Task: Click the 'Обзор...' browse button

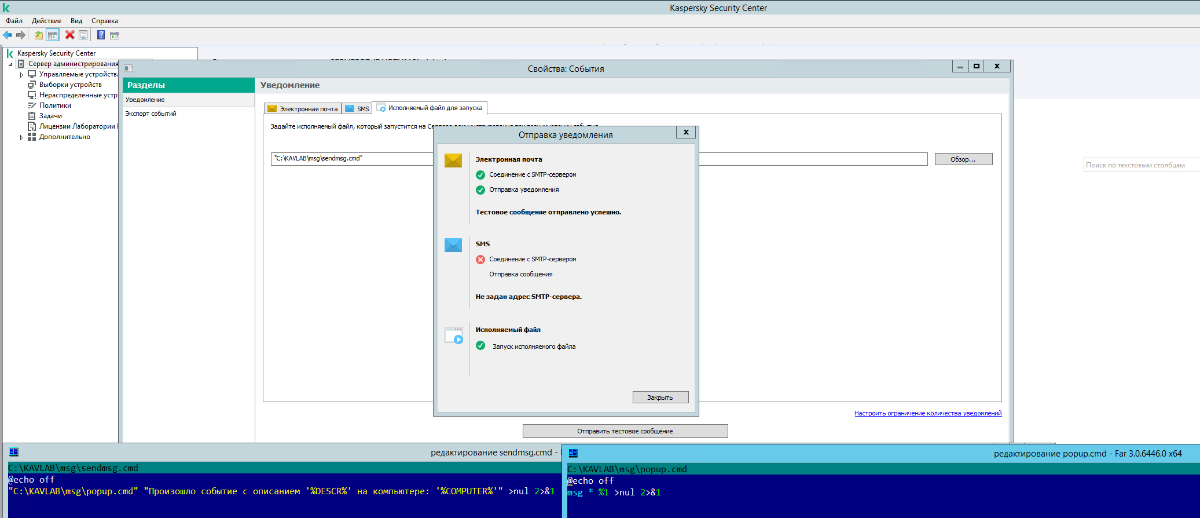Action: pos(964,158)
